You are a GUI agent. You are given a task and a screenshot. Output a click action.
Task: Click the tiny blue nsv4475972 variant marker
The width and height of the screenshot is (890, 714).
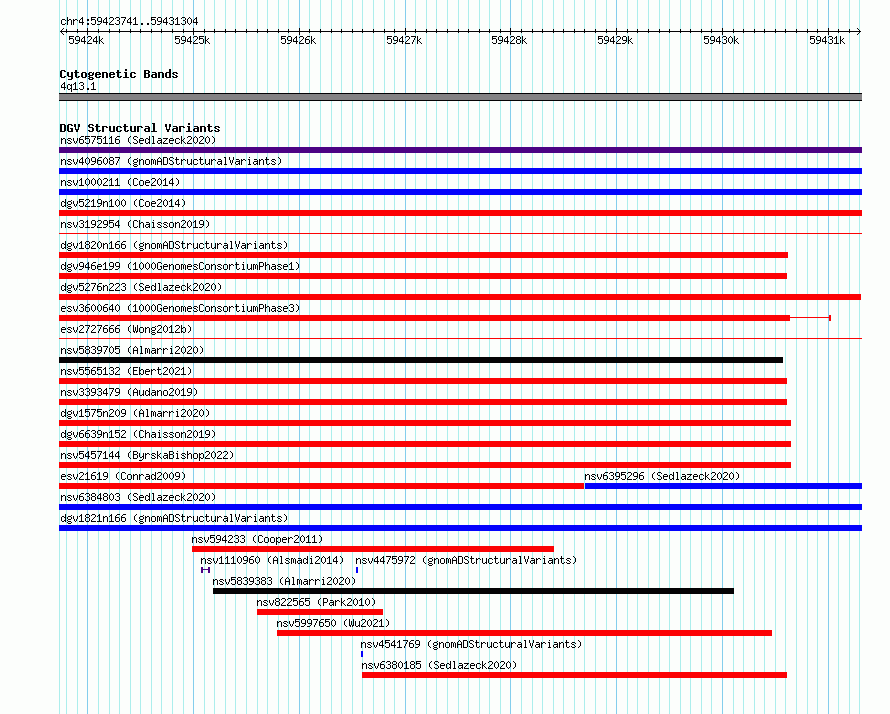coord(357,570)
